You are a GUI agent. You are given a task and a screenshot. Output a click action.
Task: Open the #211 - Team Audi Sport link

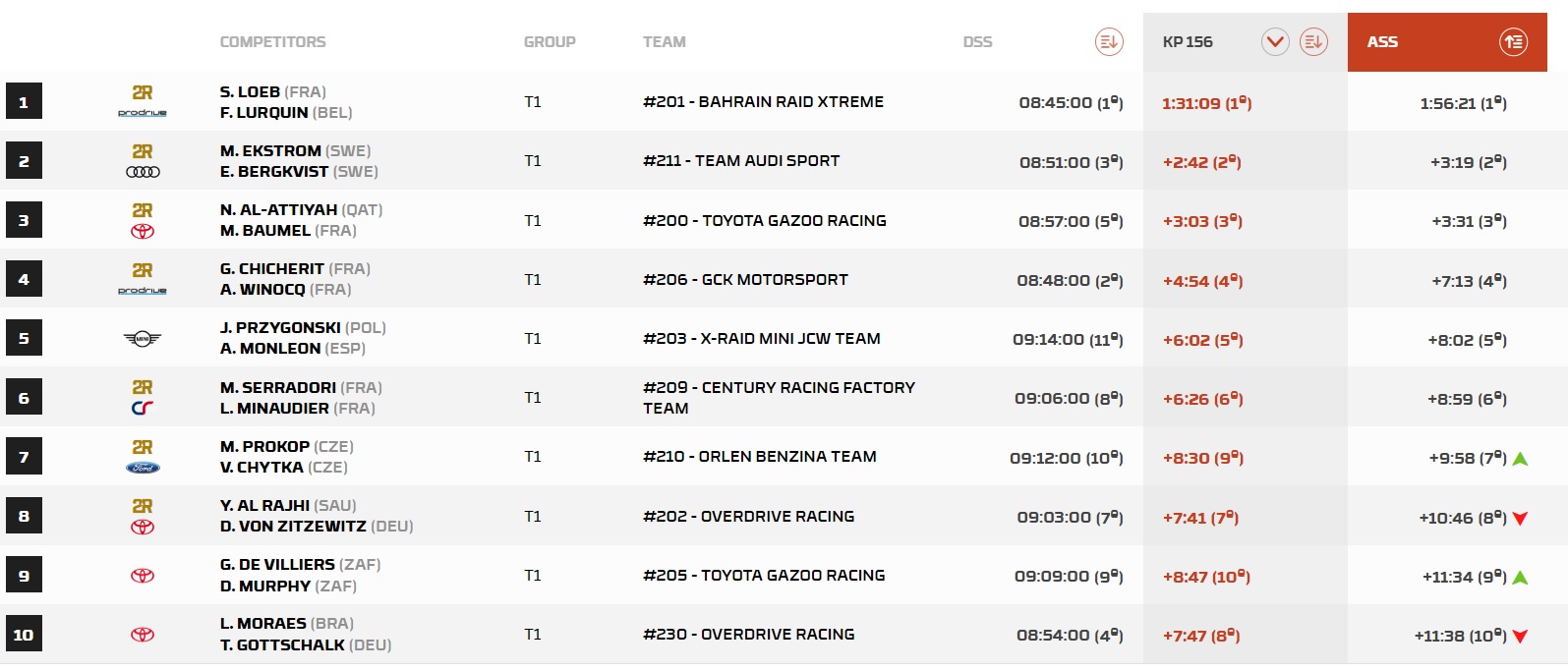(x=741, y=161)
